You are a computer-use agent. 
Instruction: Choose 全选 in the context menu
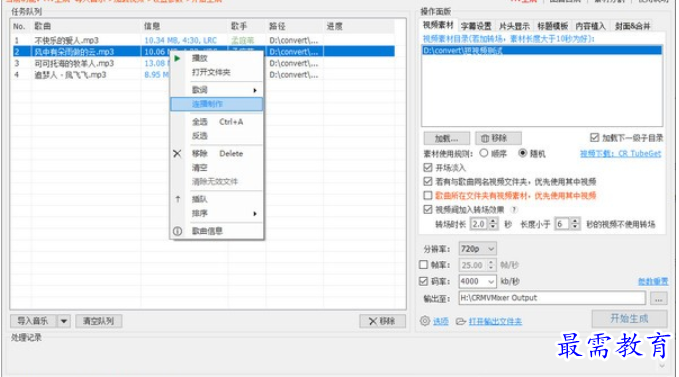pyautogui.click(x=200, y=122)
